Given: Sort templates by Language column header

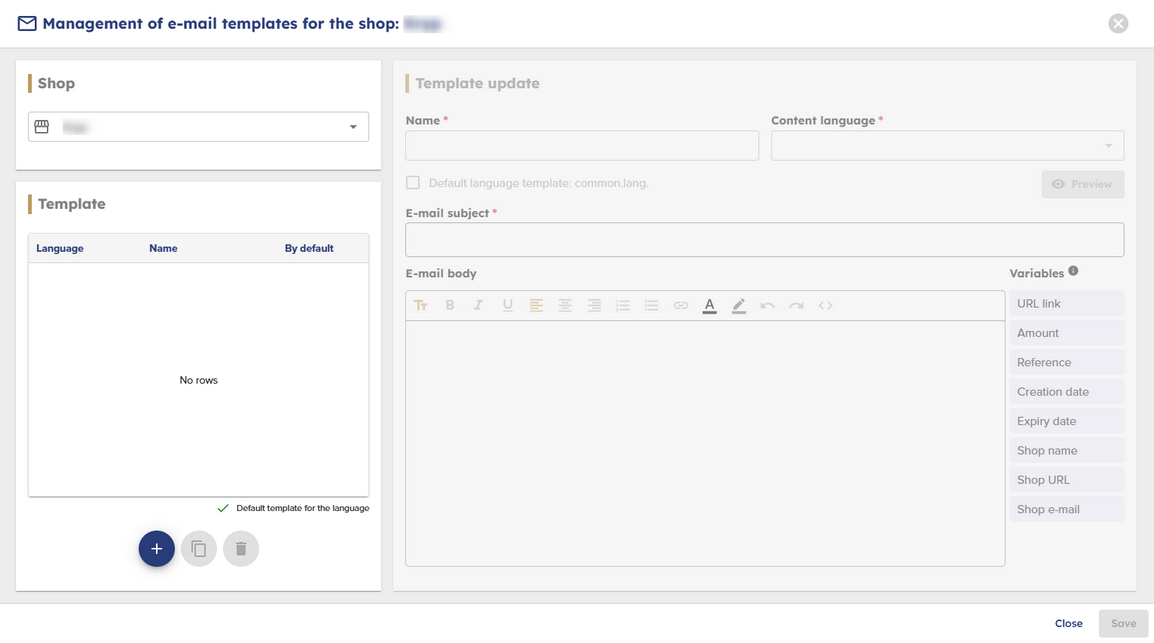Looking at the screenshot, I should pyautogui.click(x=60, y=249).
